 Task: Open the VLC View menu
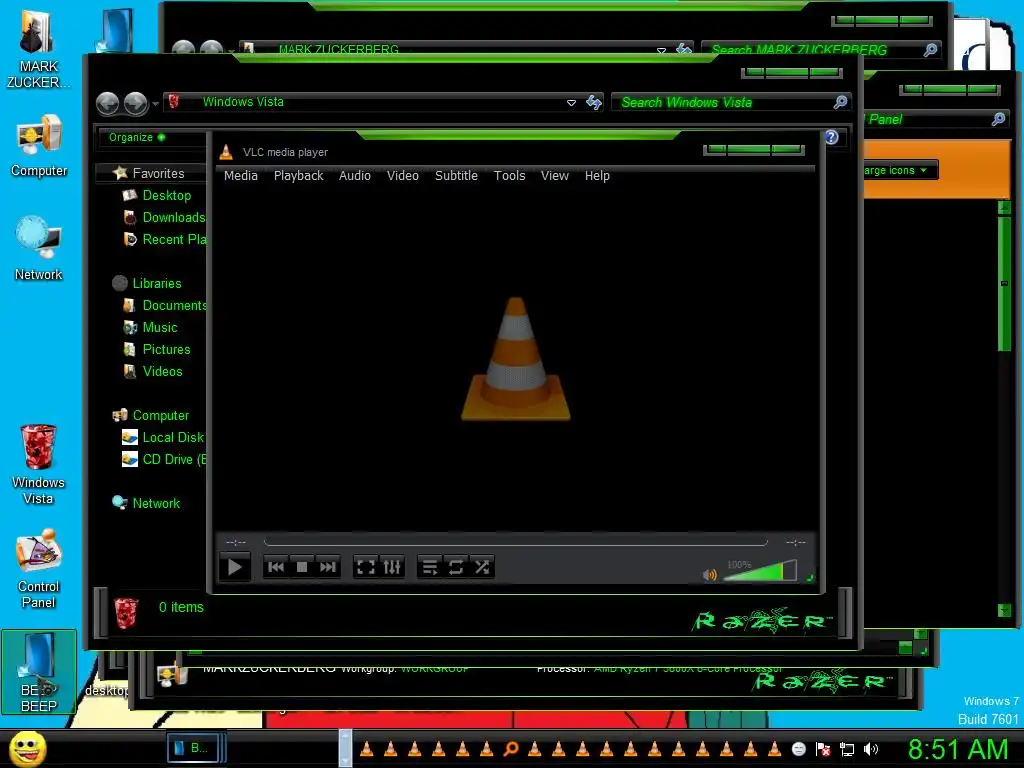coord(554,176)
